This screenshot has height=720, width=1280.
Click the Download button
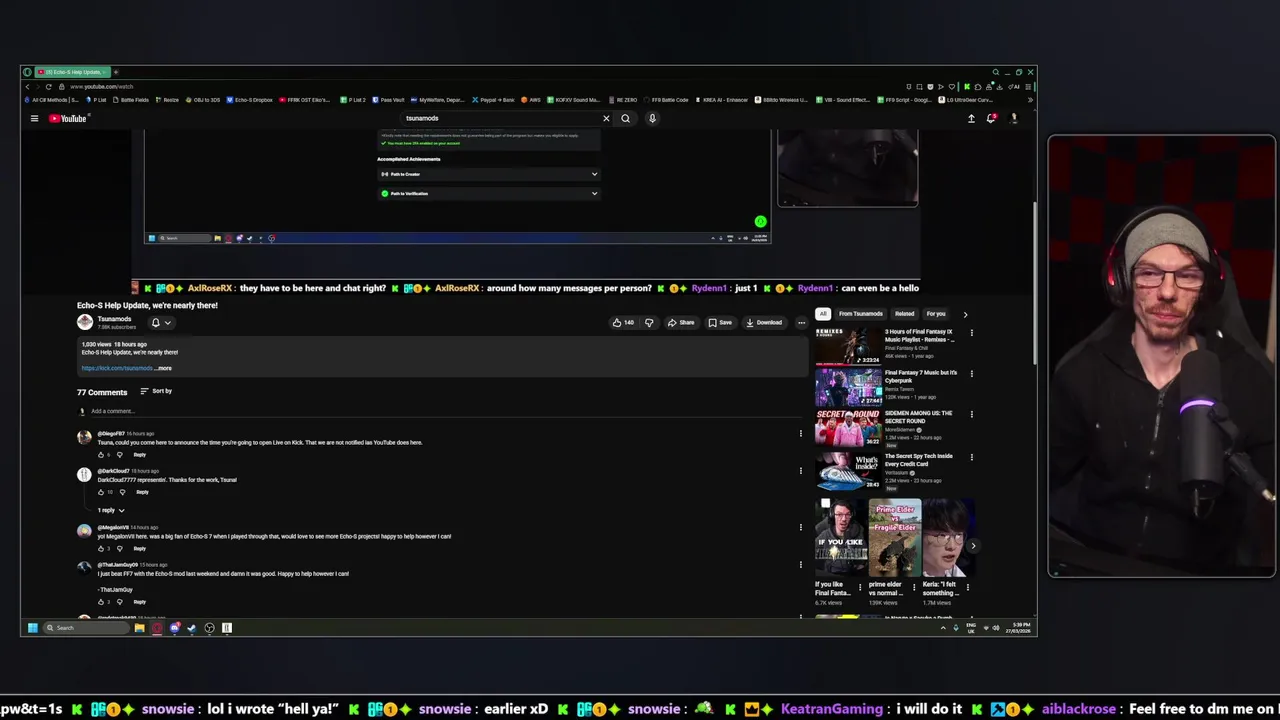pos(764,322)
